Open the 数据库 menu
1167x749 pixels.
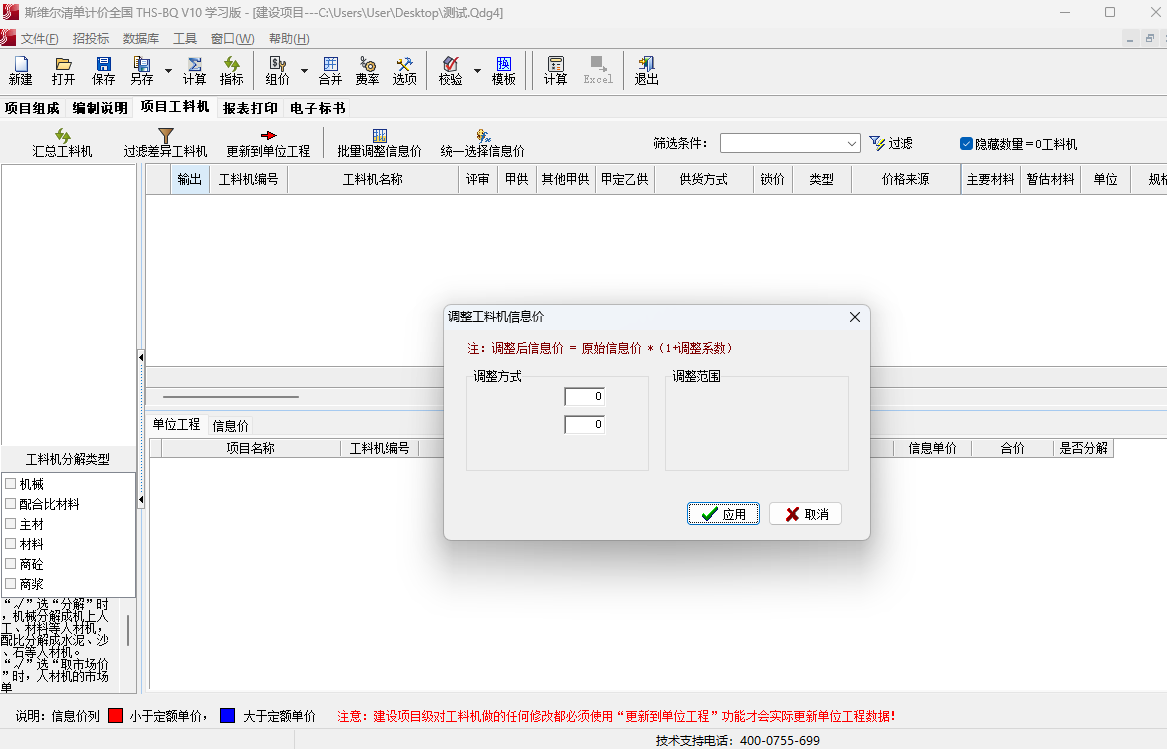pos(141,39)
